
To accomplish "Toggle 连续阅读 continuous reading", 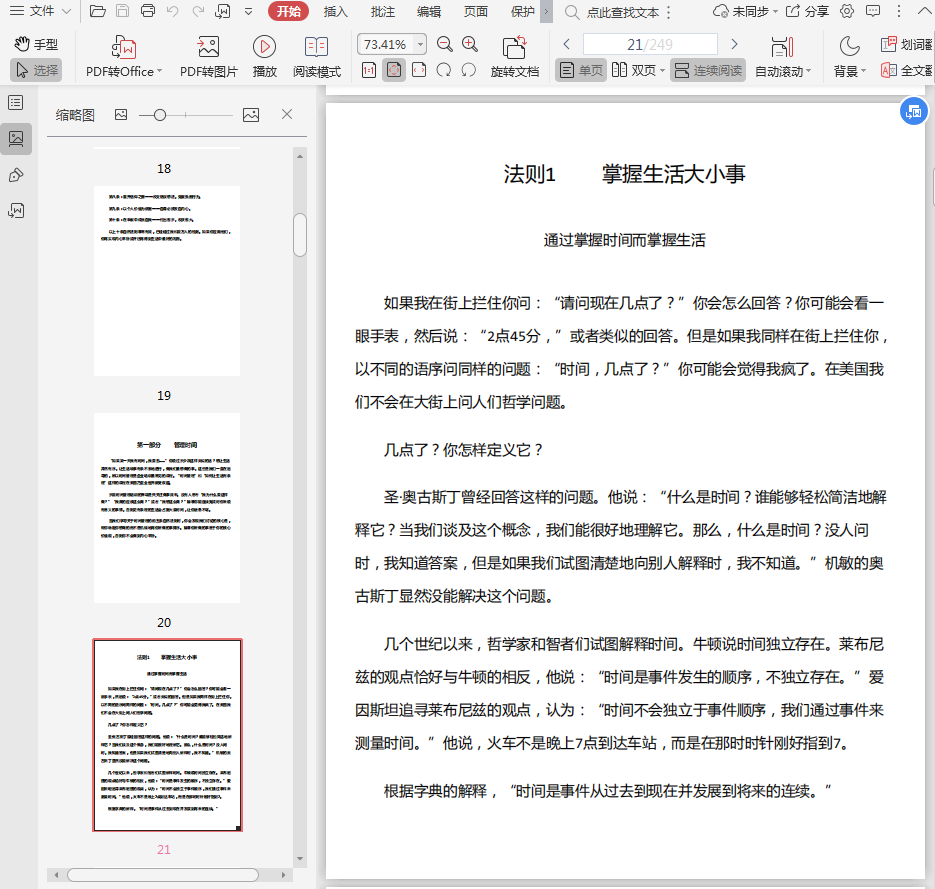I will [x=708, y=70].
